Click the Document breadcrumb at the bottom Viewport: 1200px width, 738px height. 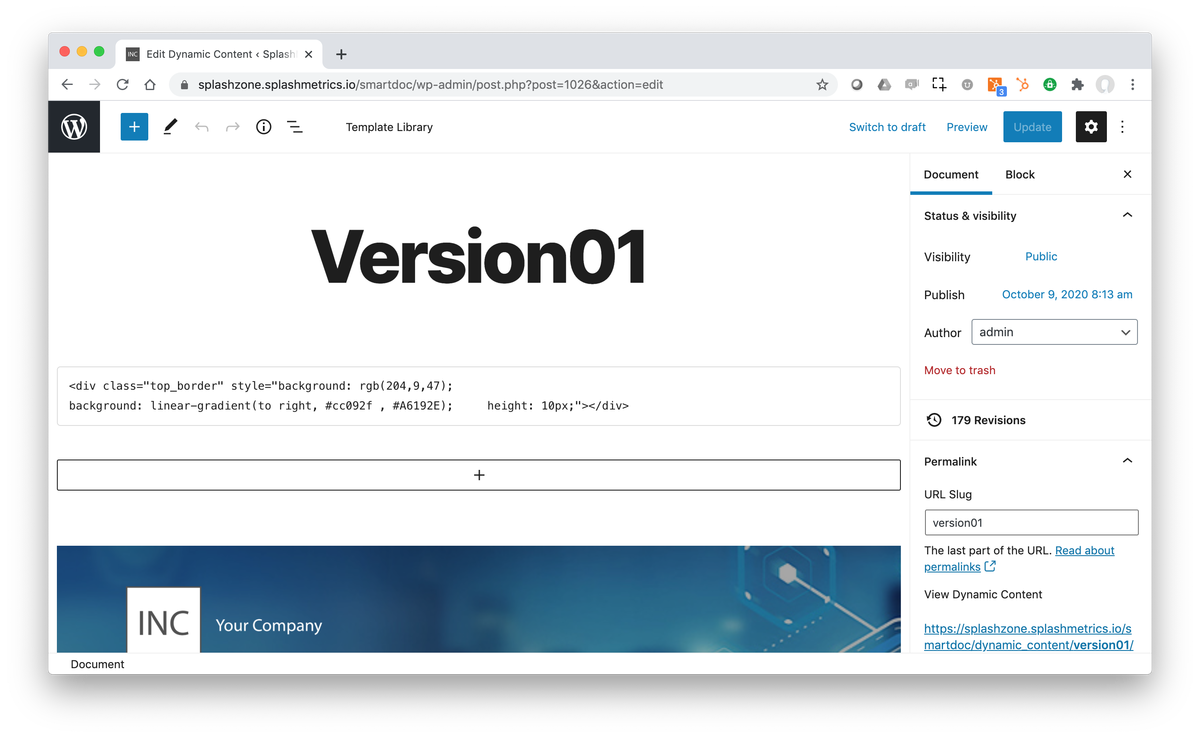[x=98, y=664]
